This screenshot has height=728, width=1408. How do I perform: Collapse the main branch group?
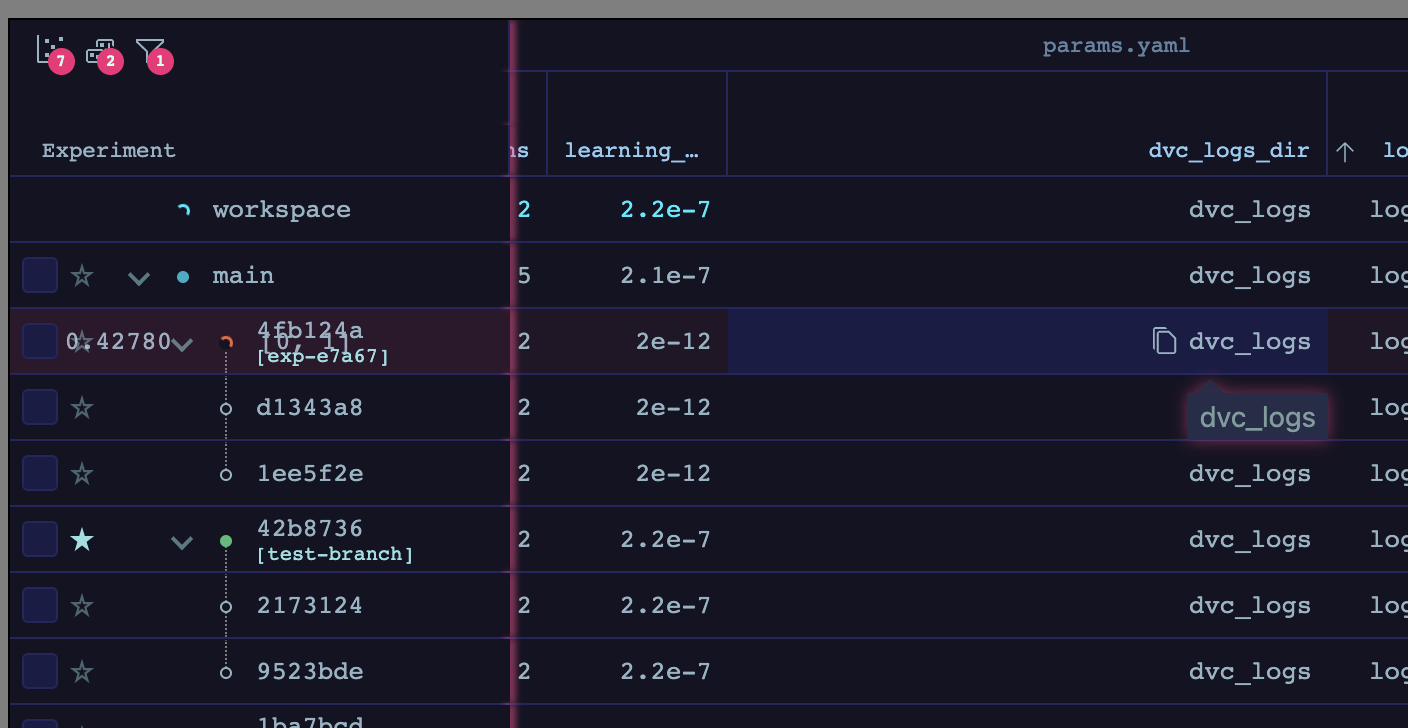click(x=139, y=277)
